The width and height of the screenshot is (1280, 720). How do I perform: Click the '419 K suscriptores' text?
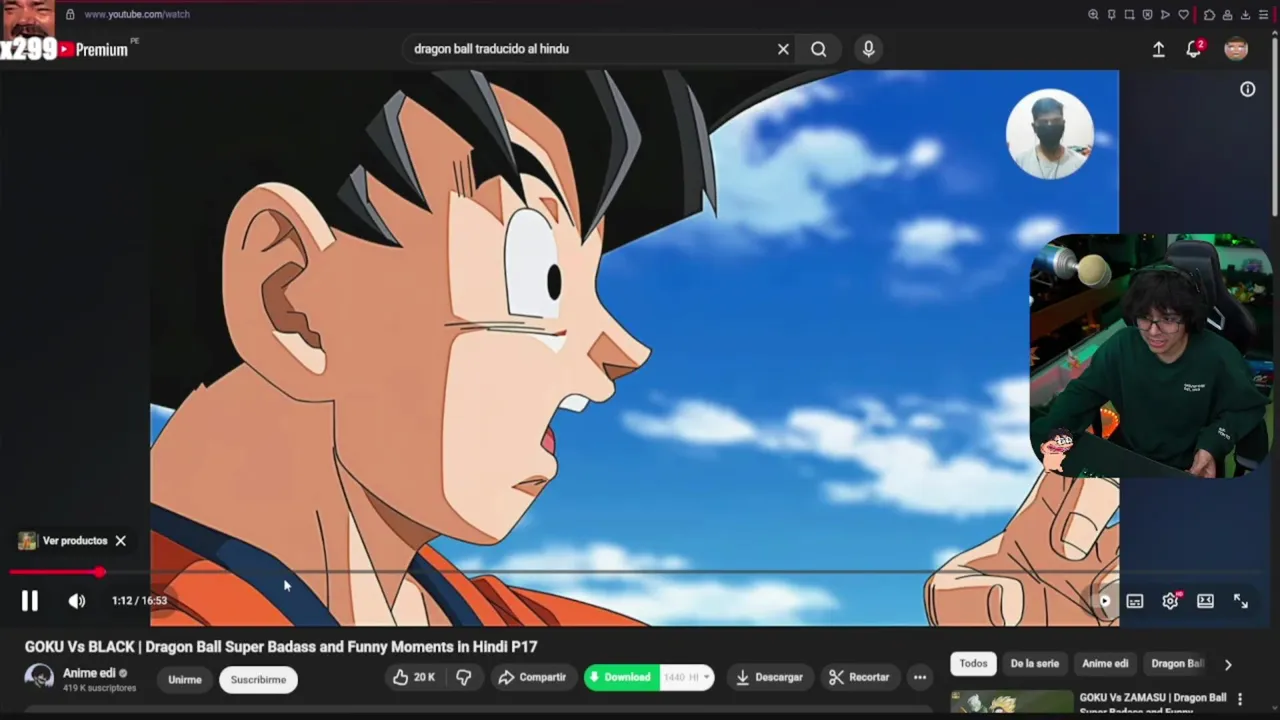(99, 688)
